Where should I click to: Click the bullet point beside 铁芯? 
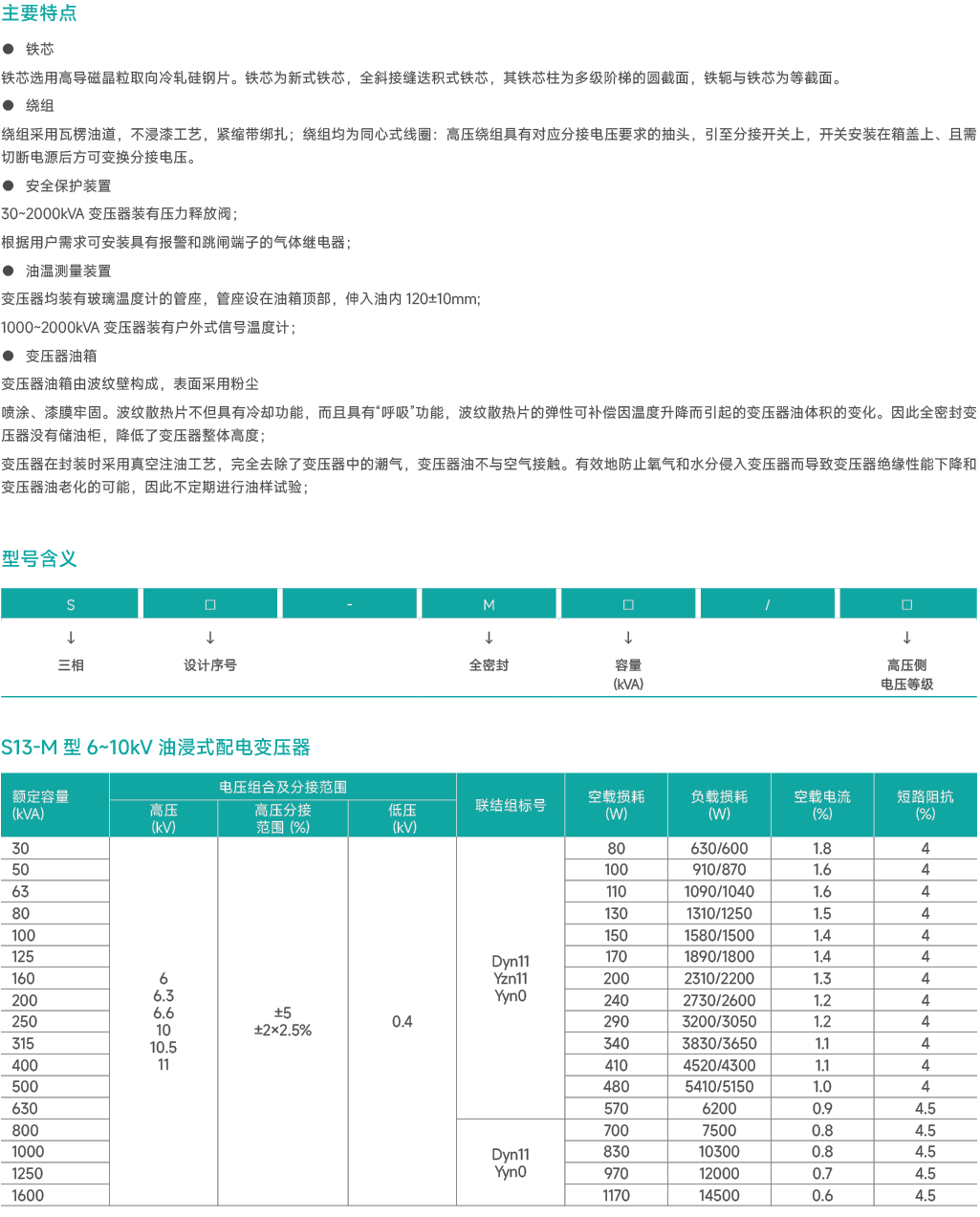[x=9, y=49]
